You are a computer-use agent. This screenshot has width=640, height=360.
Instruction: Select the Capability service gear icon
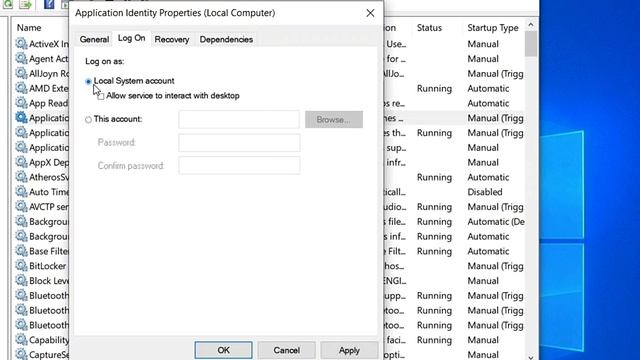click(x=21, y=339)
